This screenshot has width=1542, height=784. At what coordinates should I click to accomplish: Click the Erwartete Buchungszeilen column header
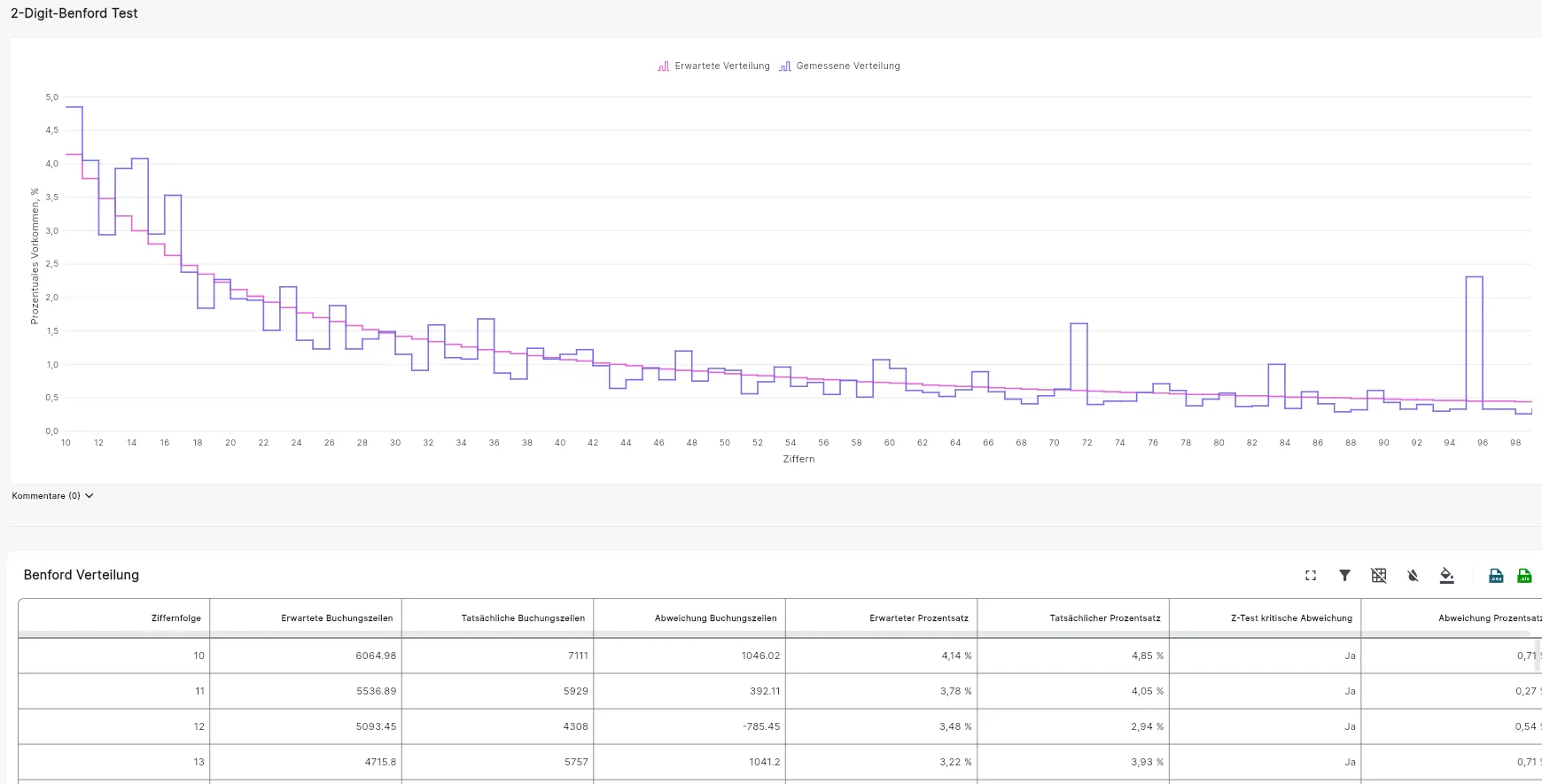(x=337, y=618)
